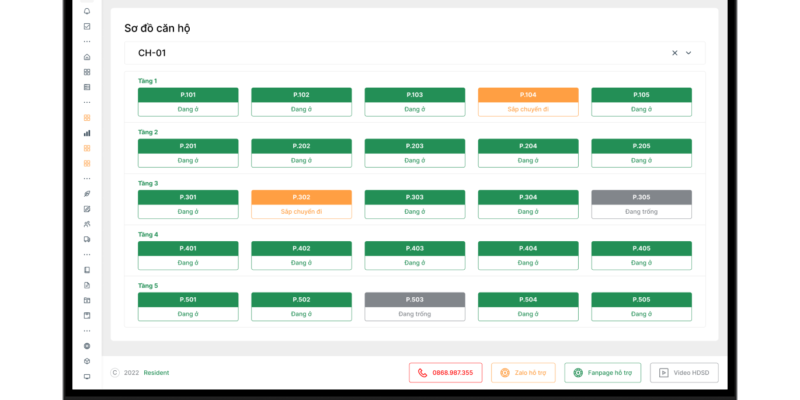
Task: Click the bell notification icon in sidebar
Action: point(87,11)
